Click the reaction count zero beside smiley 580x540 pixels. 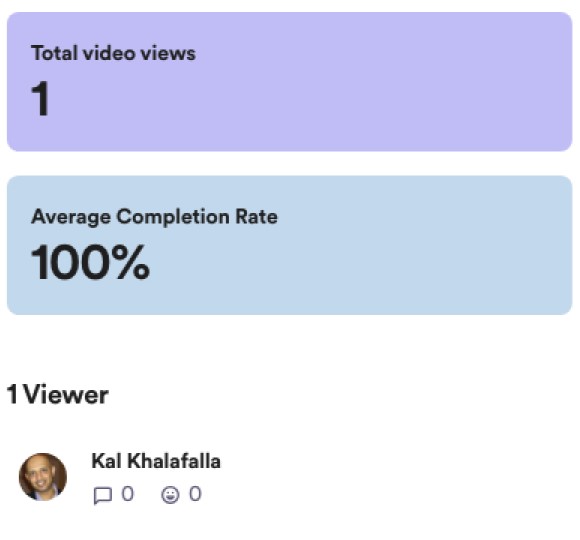[x=195, y=494]
